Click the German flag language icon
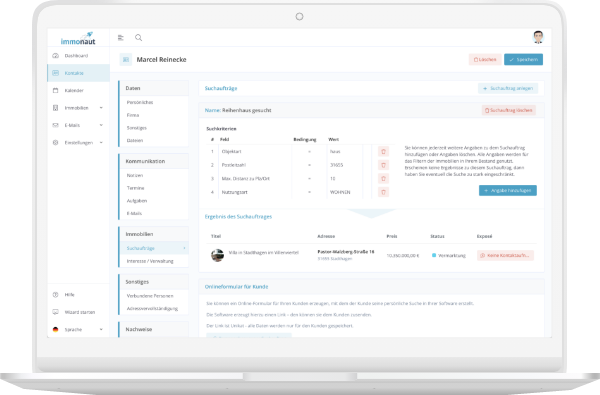The width and height of the screenshot is (600, 395). pos(55,329)
